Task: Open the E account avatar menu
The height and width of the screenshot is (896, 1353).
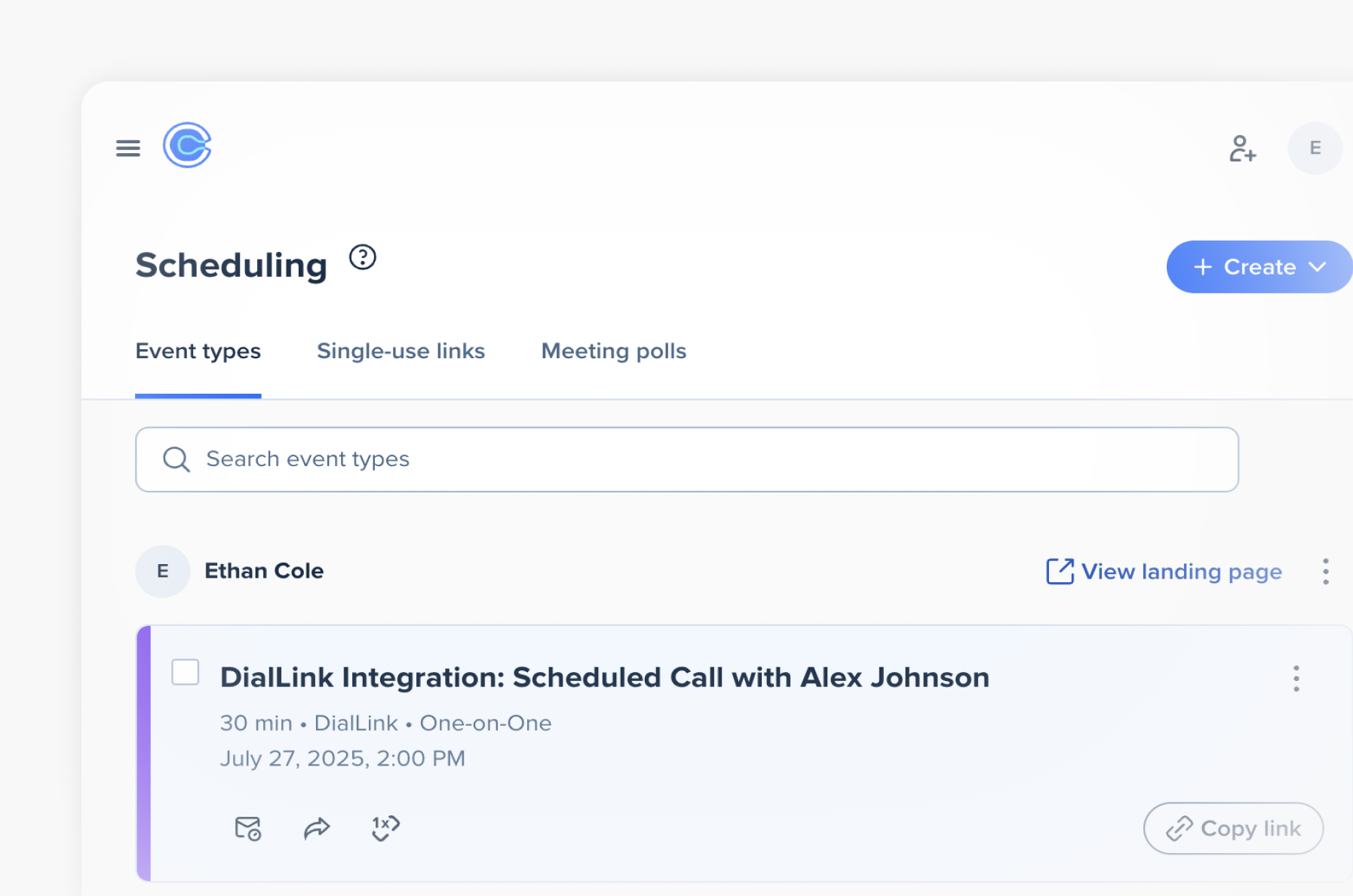Action: (1315, 149)
